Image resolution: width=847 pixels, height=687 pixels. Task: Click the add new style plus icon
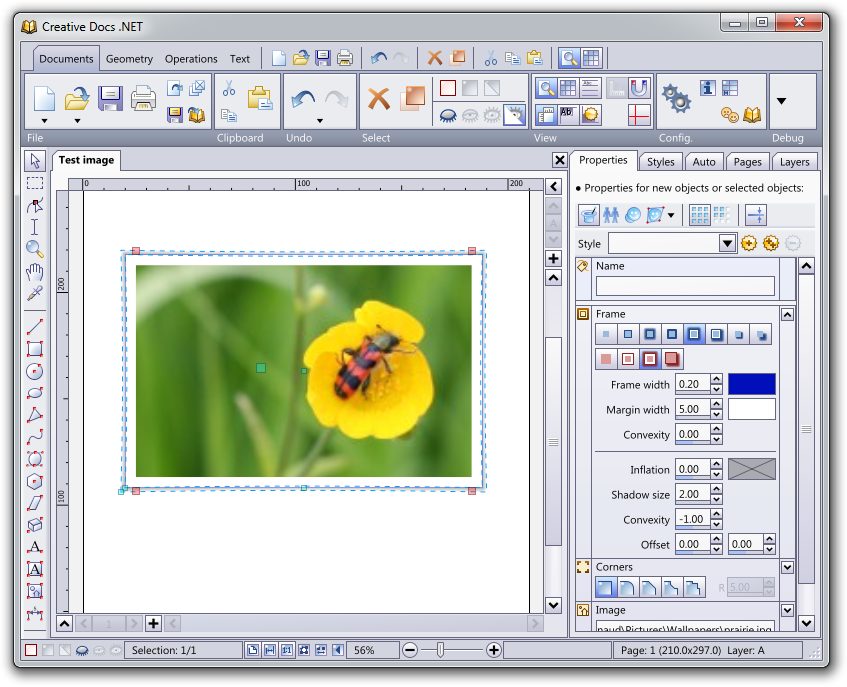point(749,244)
